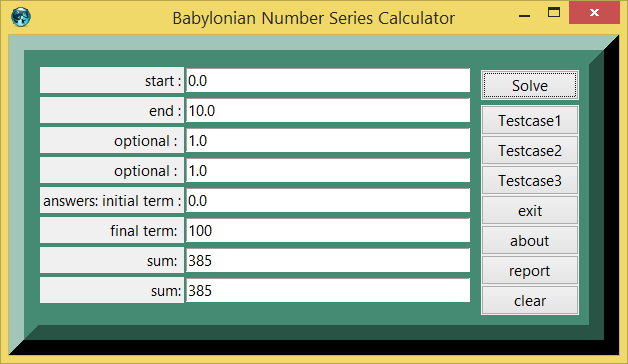Viewport: 628px width, 364px height.
Task: Click the first sum result field
Action: (328, 261)
